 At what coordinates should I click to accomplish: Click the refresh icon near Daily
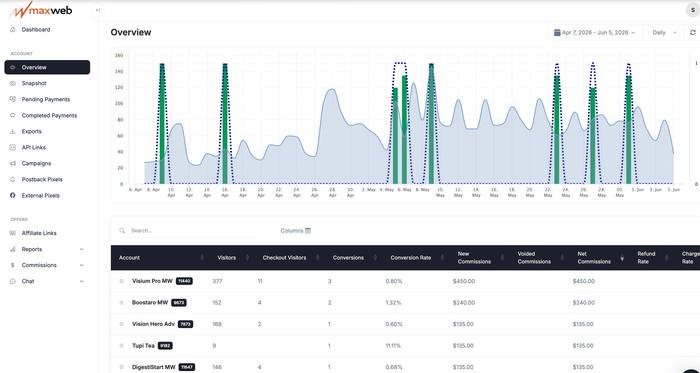(x=692, y=33)
